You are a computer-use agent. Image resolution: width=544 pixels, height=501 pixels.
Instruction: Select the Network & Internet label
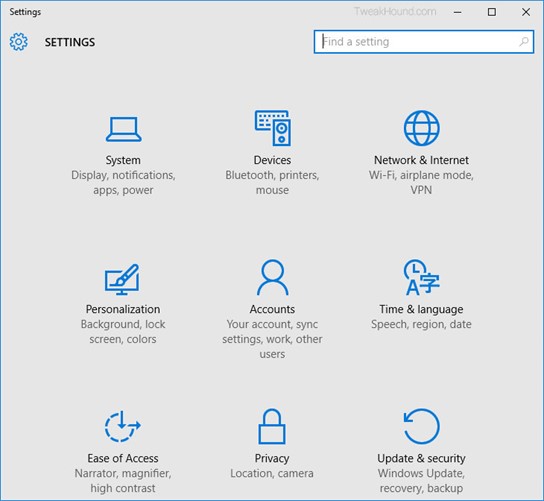(x=421, y=160)
